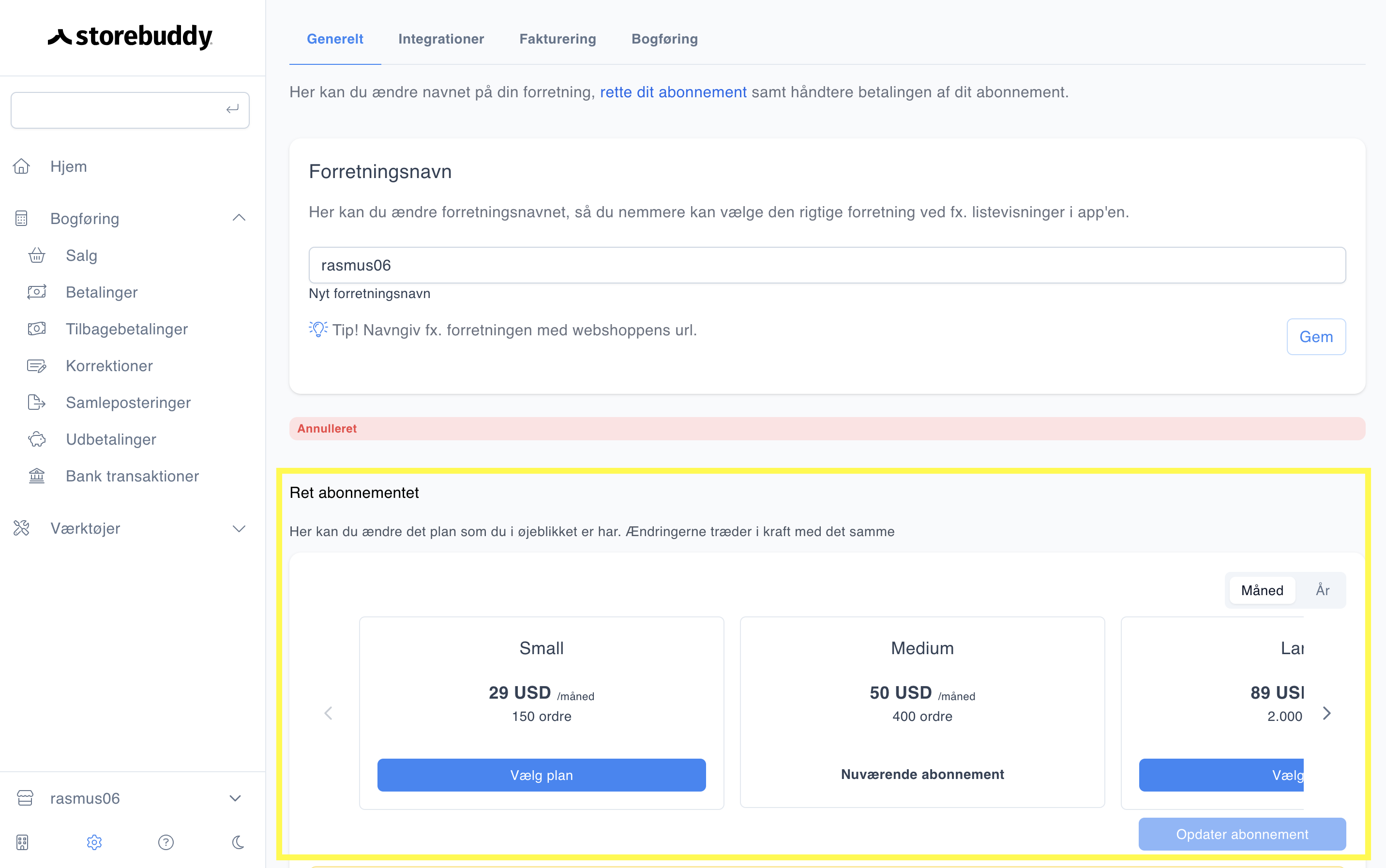Screen dimensions: 1386x868
Task: Go to Hjem in sidebar
Action: pyautogui.click(x=68, y=166)
